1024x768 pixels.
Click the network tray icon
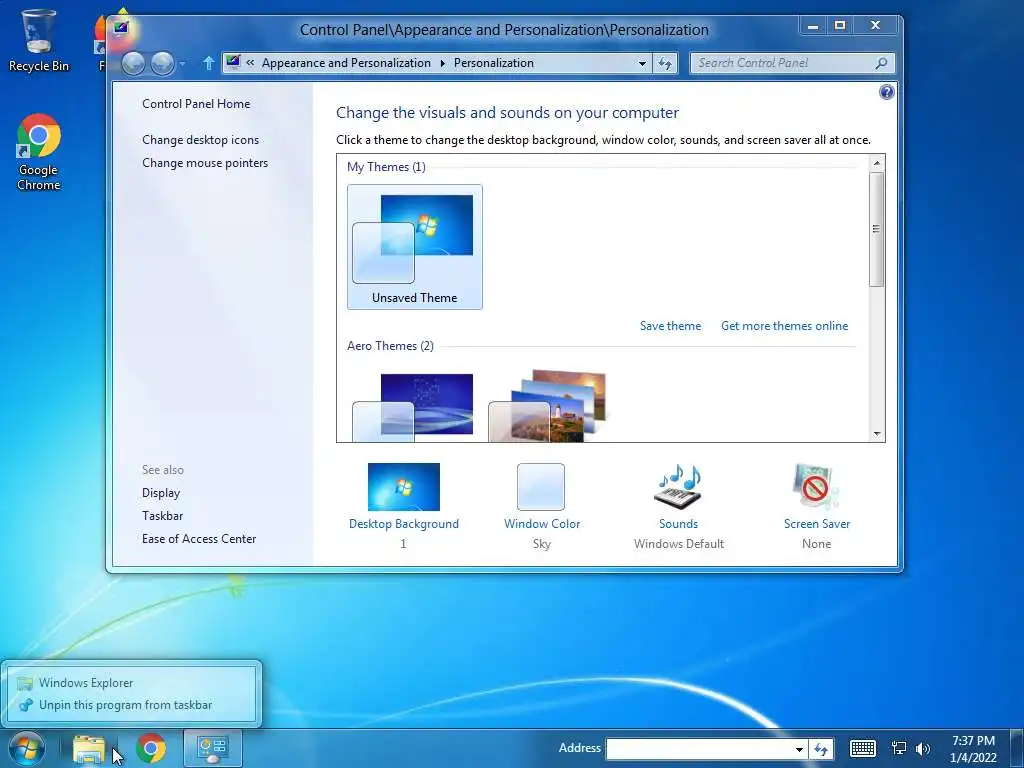(x=899, y=748)
